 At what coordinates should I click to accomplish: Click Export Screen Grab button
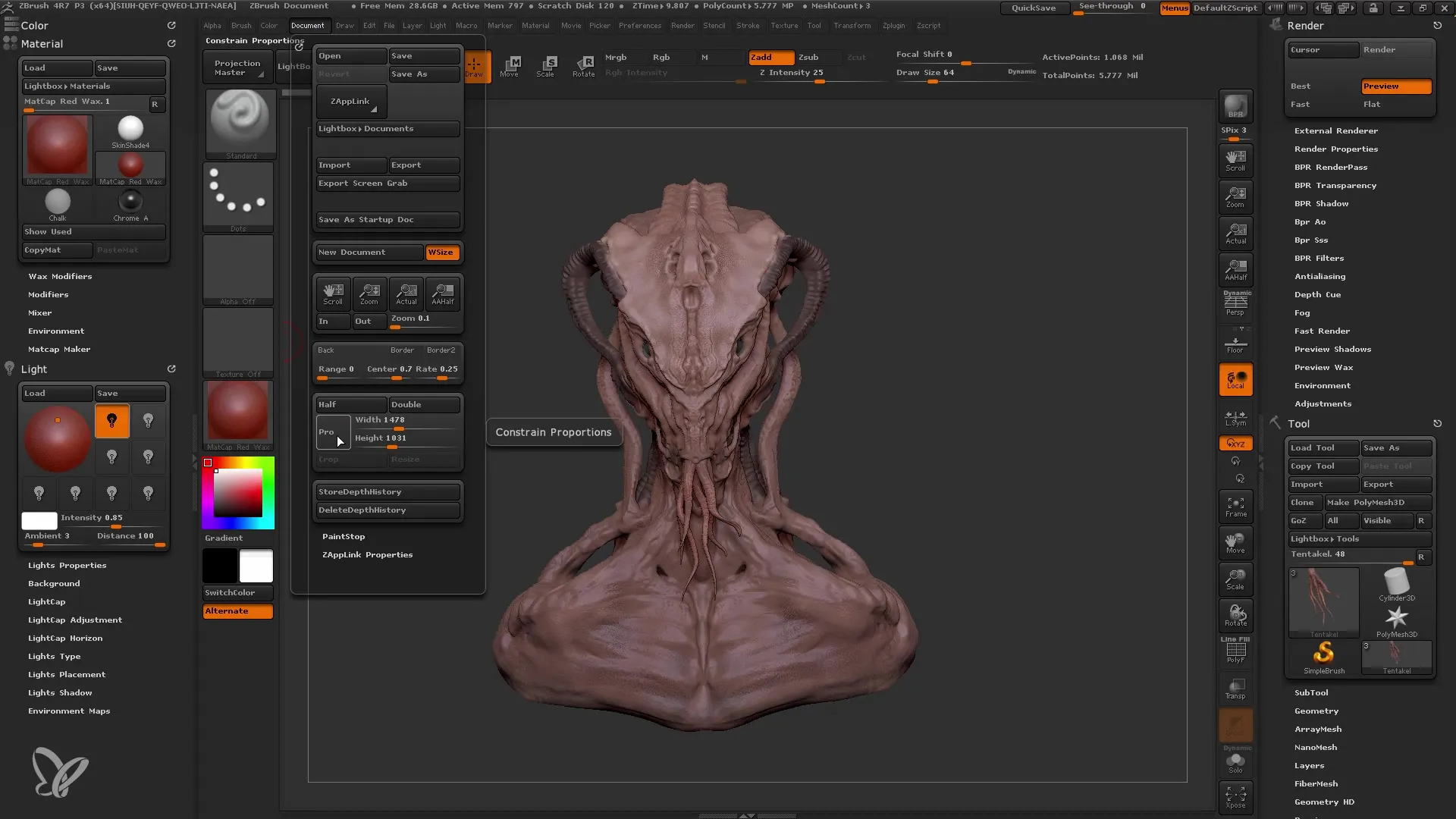388,184
